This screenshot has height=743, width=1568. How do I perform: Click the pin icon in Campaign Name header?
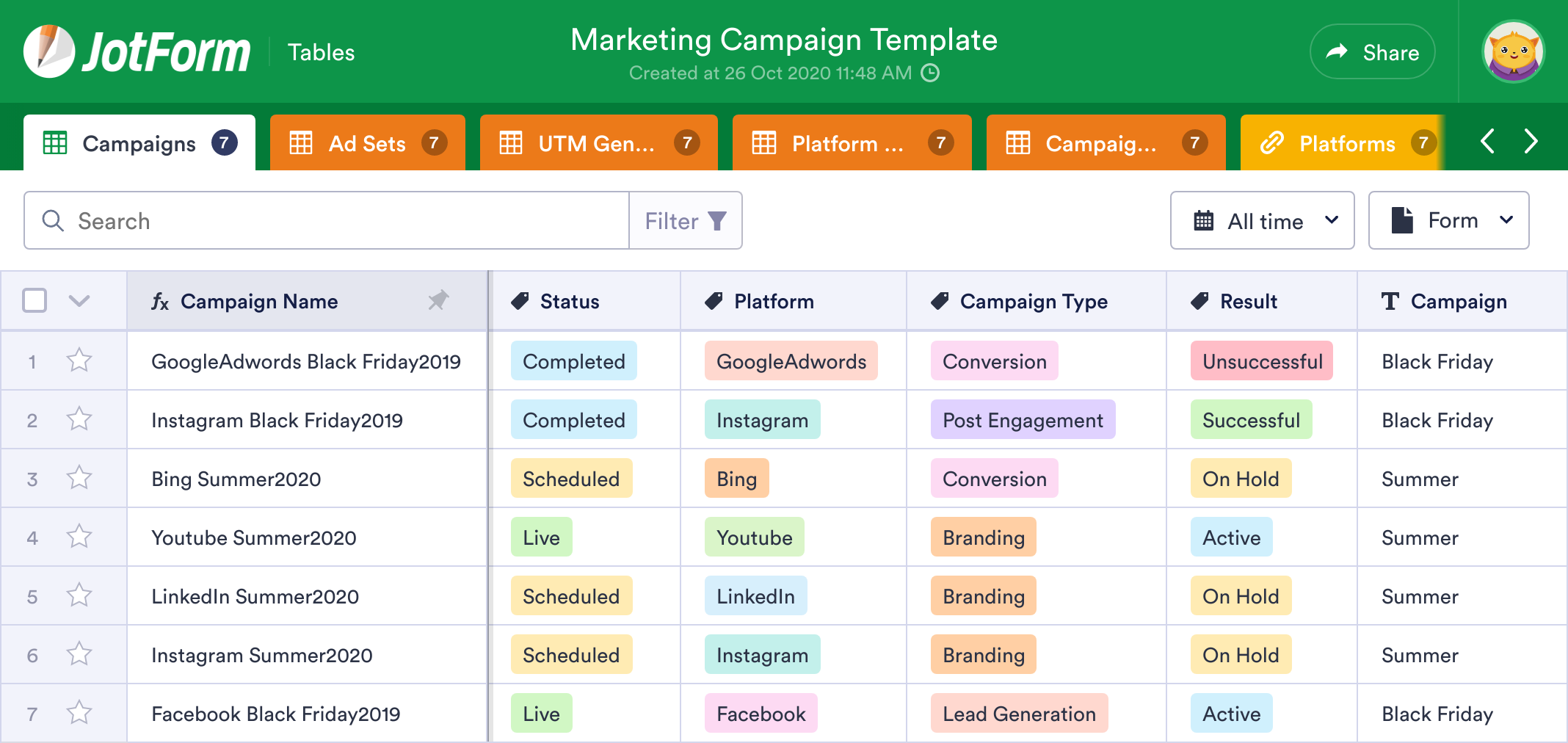(x=438, y=301)
